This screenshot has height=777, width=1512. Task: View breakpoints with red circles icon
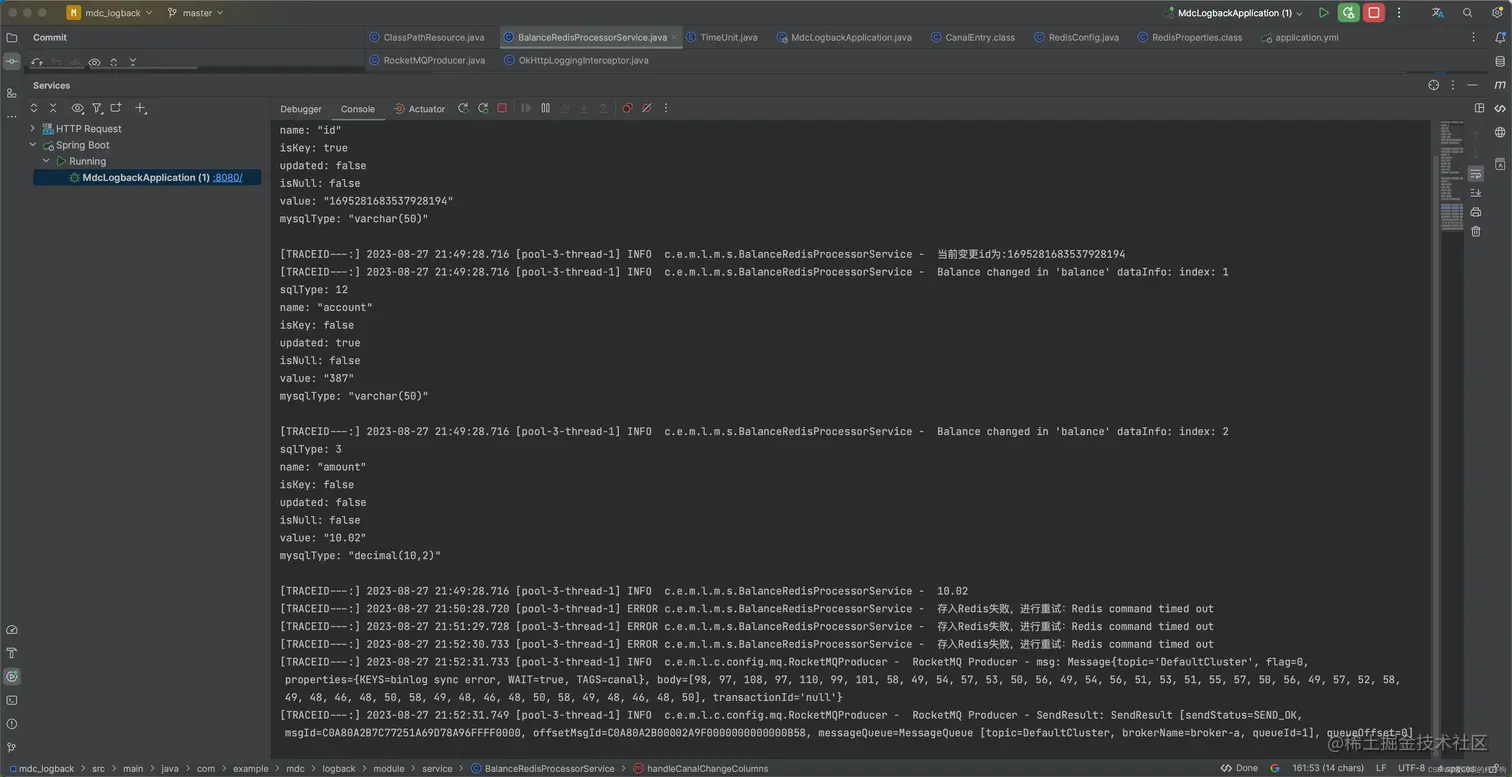coord(627,108)
